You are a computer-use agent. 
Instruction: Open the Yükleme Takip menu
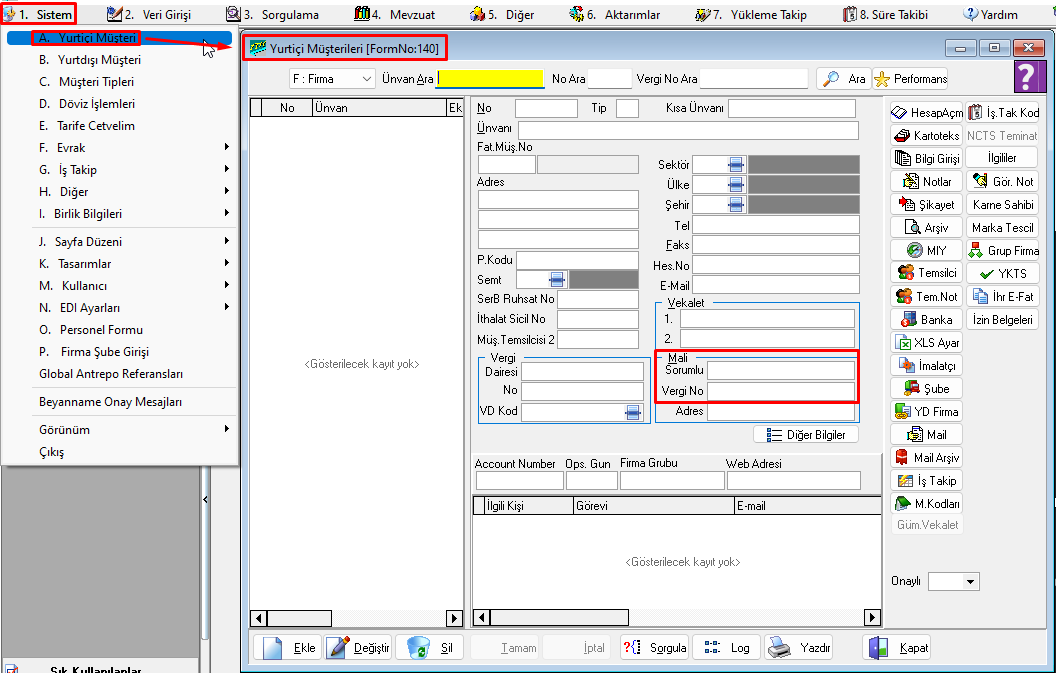(x=751, y=14)
